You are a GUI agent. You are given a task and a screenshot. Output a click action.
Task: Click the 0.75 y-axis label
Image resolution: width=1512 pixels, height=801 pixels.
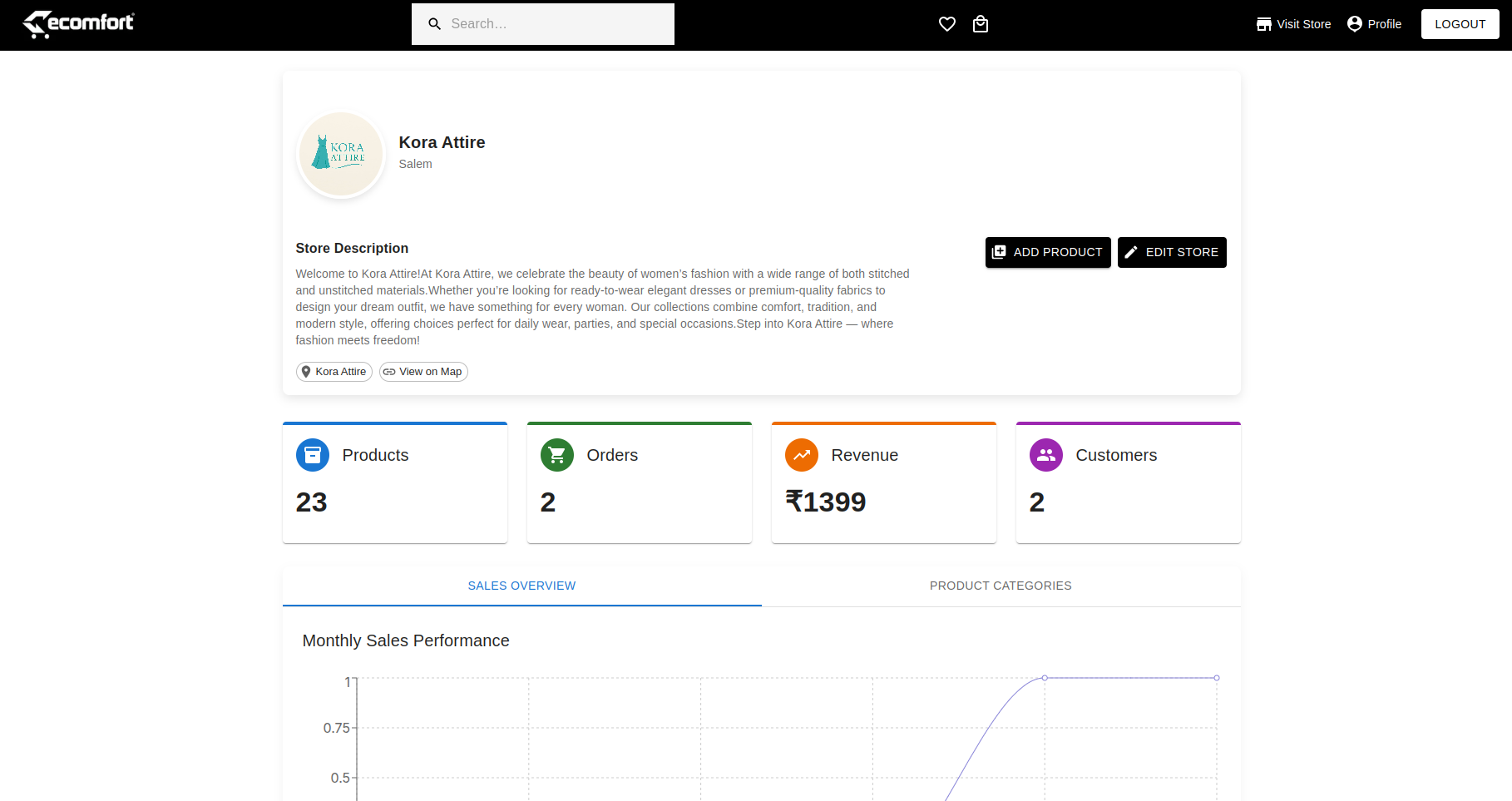click(337, 728)
